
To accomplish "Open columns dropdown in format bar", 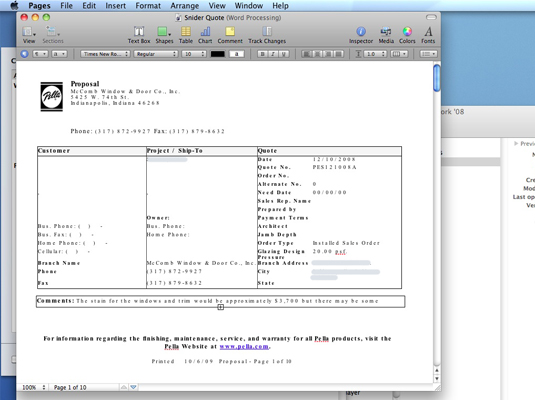I will click(x=399, y=54).
